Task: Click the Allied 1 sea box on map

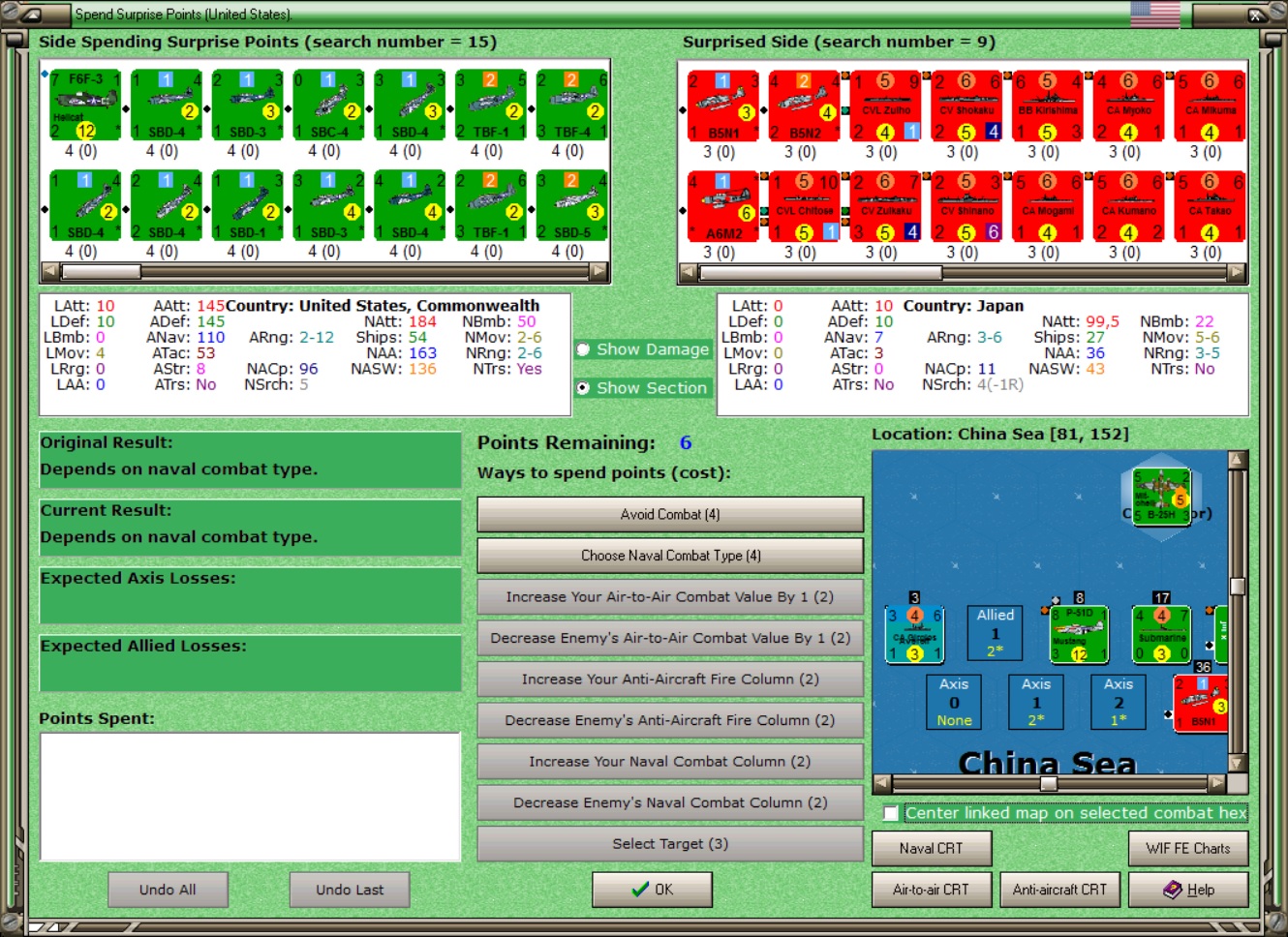Action: [995, 633]
